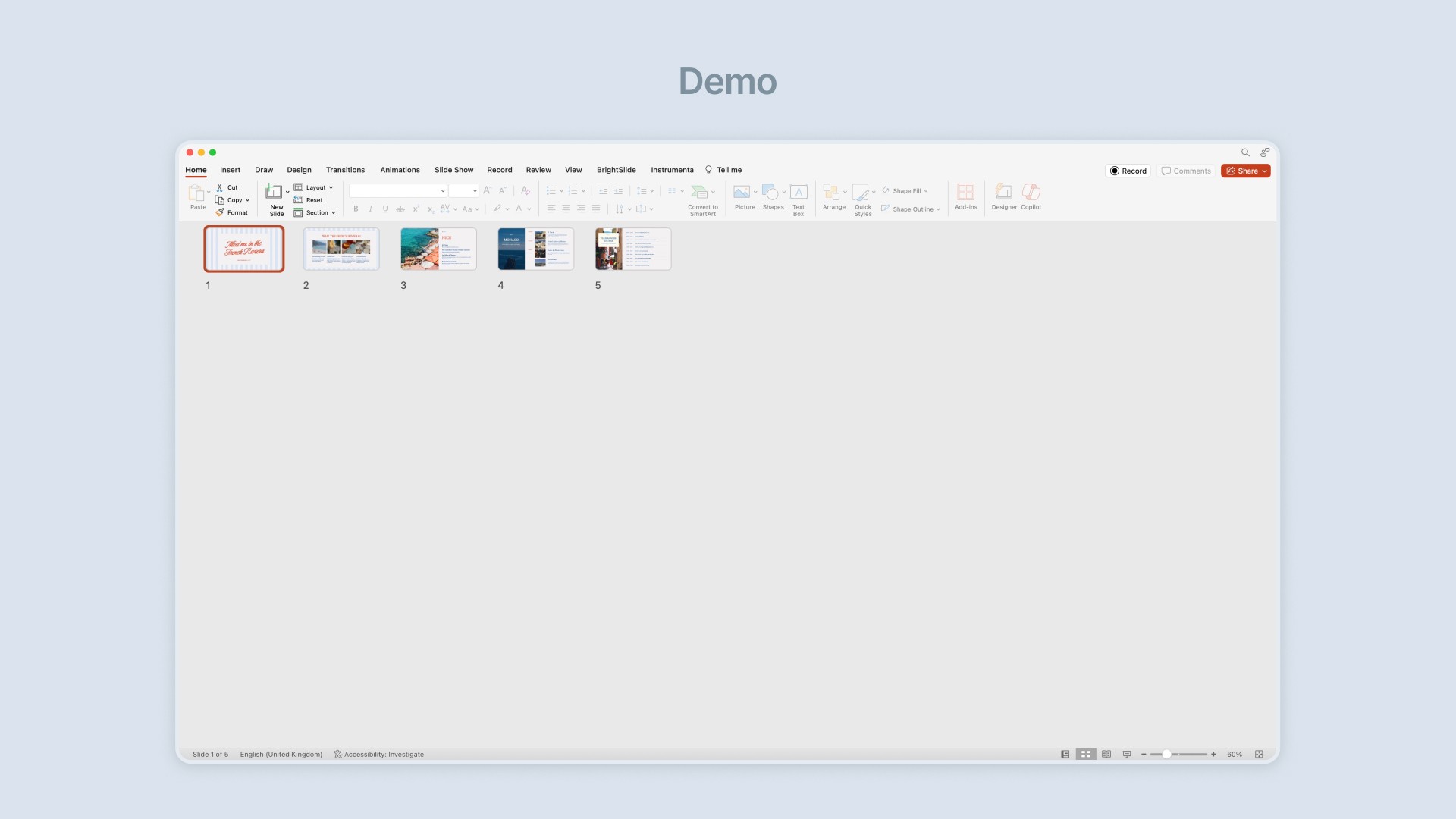Viewport: 1456px width, 819px height.
Task: Toggle Reading View in status bar
Action: point(1106,754)
